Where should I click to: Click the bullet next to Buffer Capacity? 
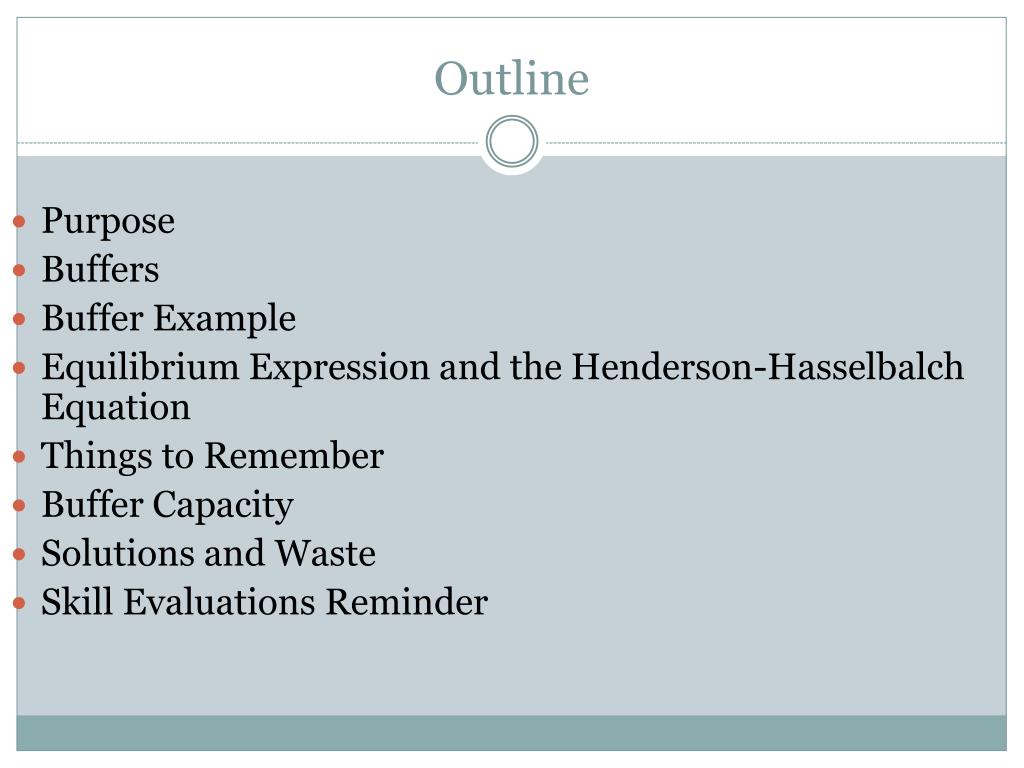(x=19, y=505)
